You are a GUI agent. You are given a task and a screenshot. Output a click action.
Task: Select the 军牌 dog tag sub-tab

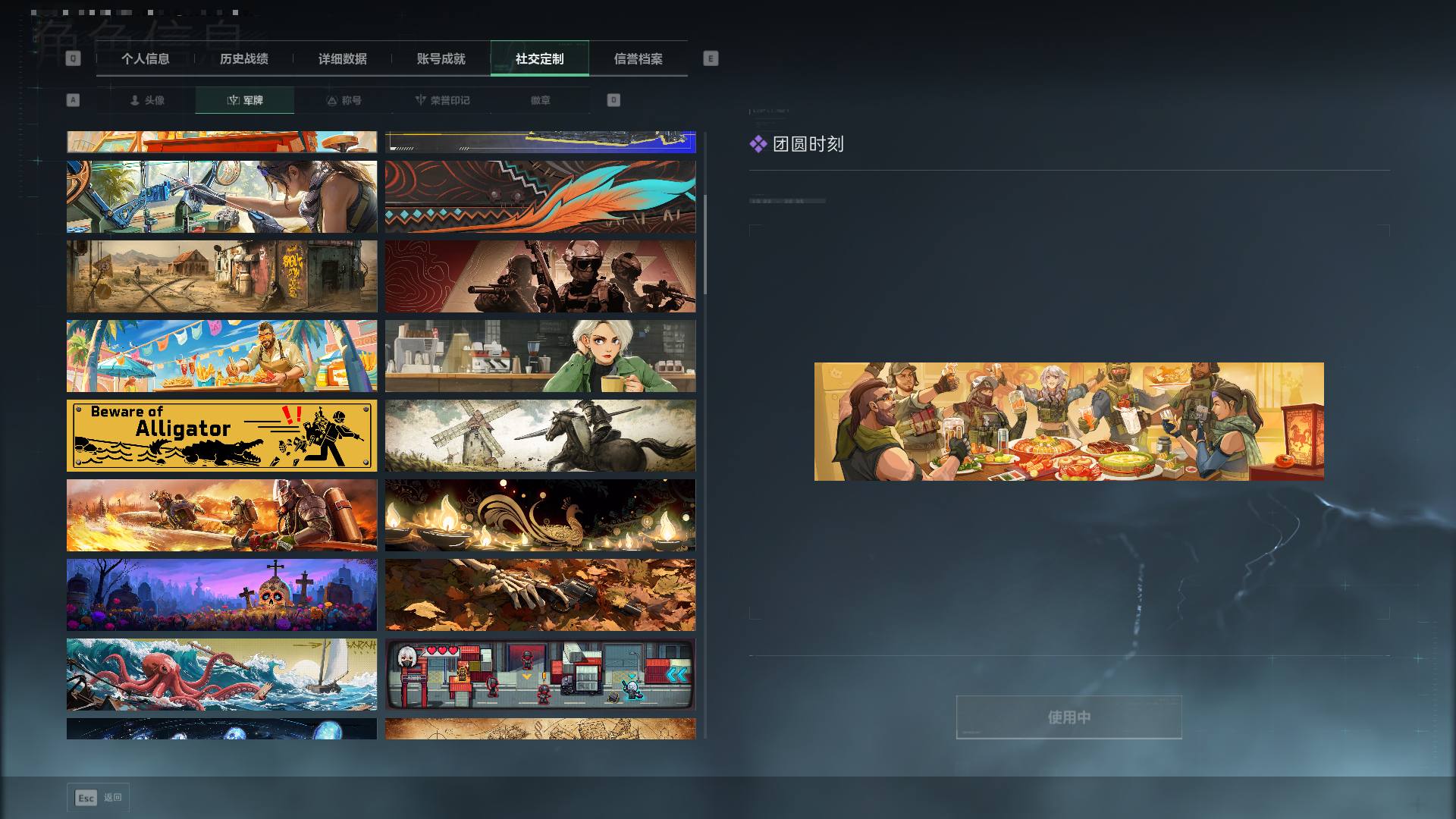coord(245,100)
